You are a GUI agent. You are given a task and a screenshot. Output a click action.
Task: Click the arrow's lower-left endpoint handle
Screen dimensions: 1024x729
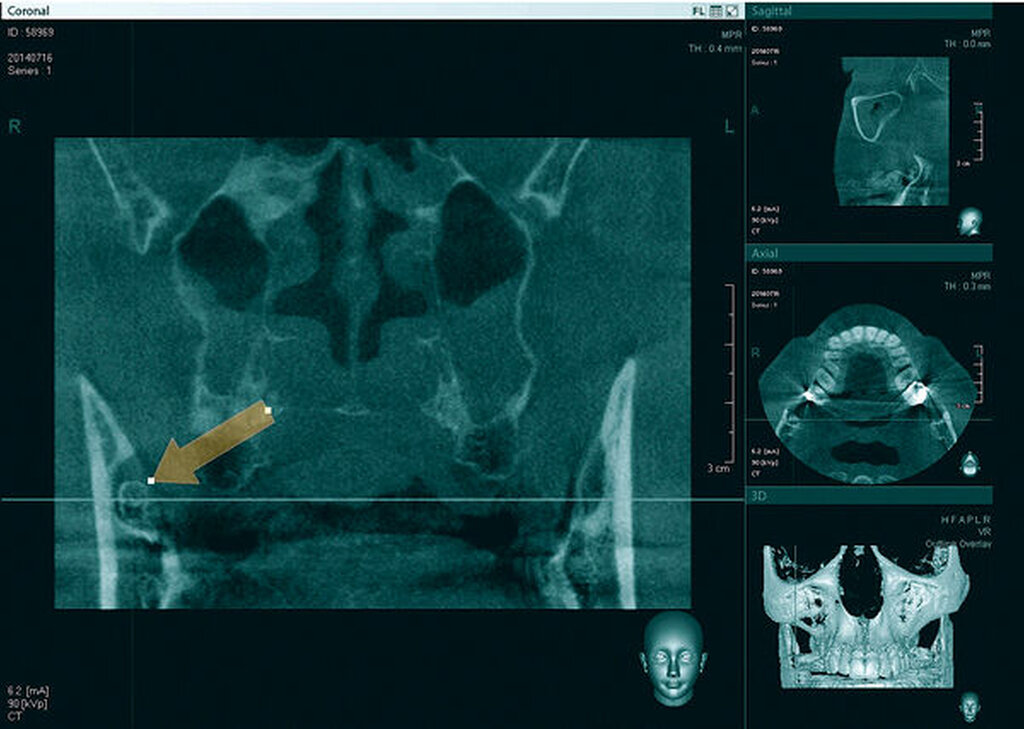point(151,481)
